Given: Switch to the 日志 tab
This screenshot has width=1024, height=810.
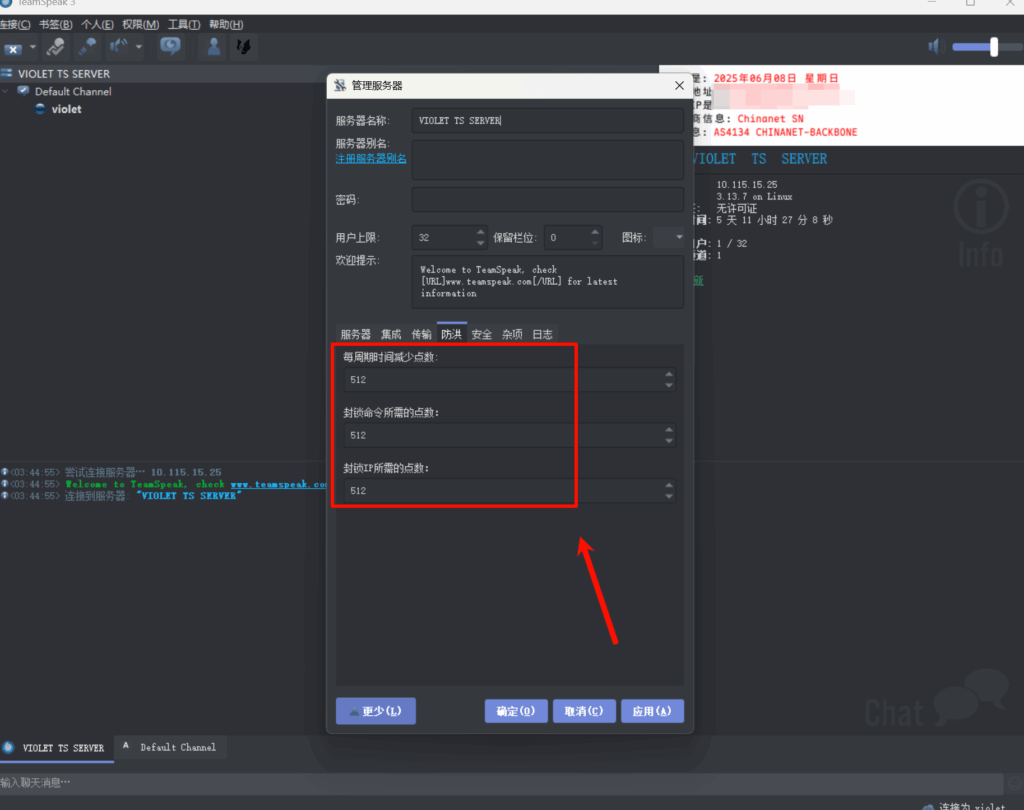Looking at the screenshot, I should (542, 334).
